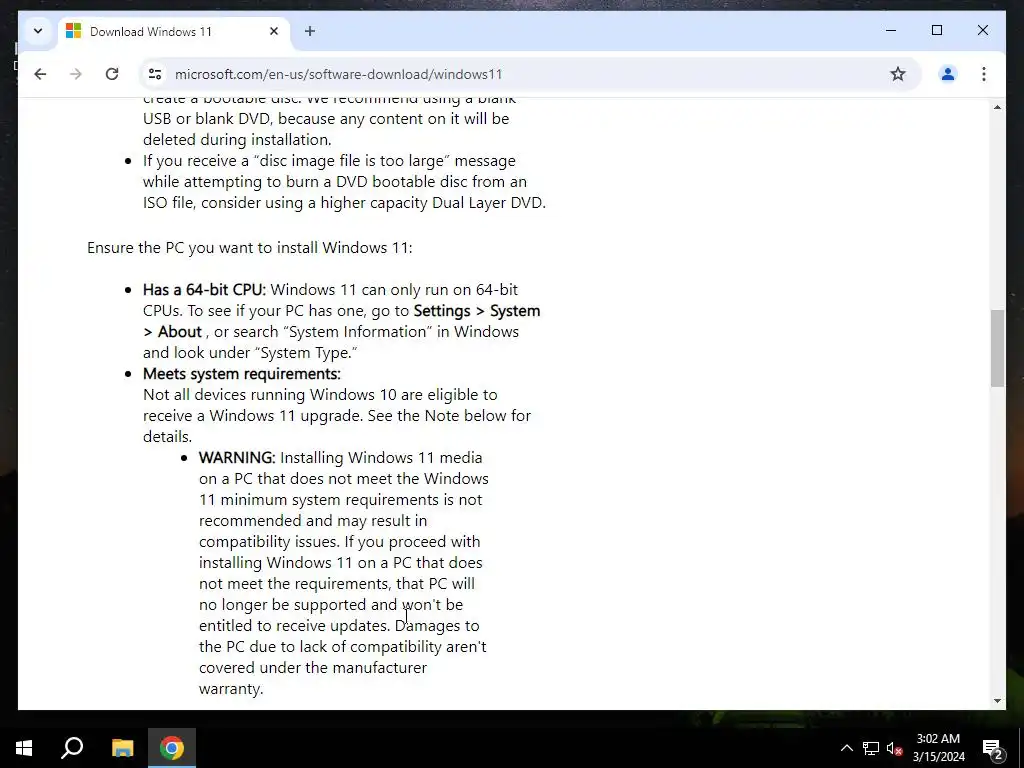
Task: Close the Download Windows 11 tab
Action: click(274, 31)
